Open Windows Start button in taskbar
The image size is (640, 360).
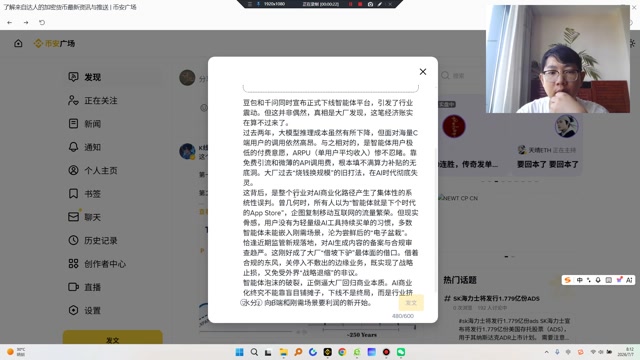[240, 352]
